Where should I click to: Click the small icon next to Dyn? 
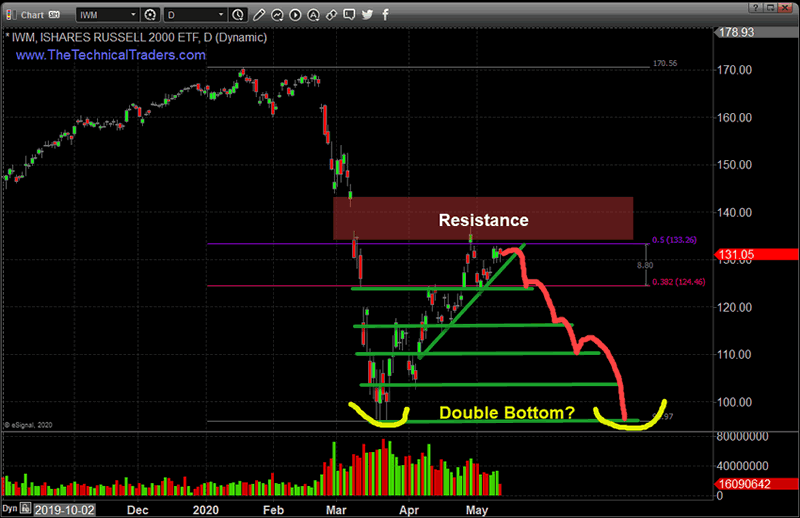tap(26, 509)
